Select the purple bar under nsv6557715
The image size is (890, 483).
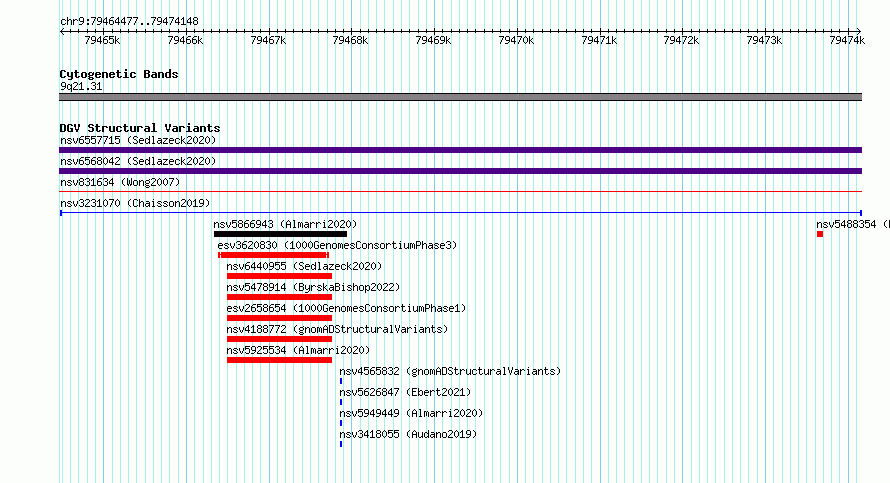click(460, 150)
